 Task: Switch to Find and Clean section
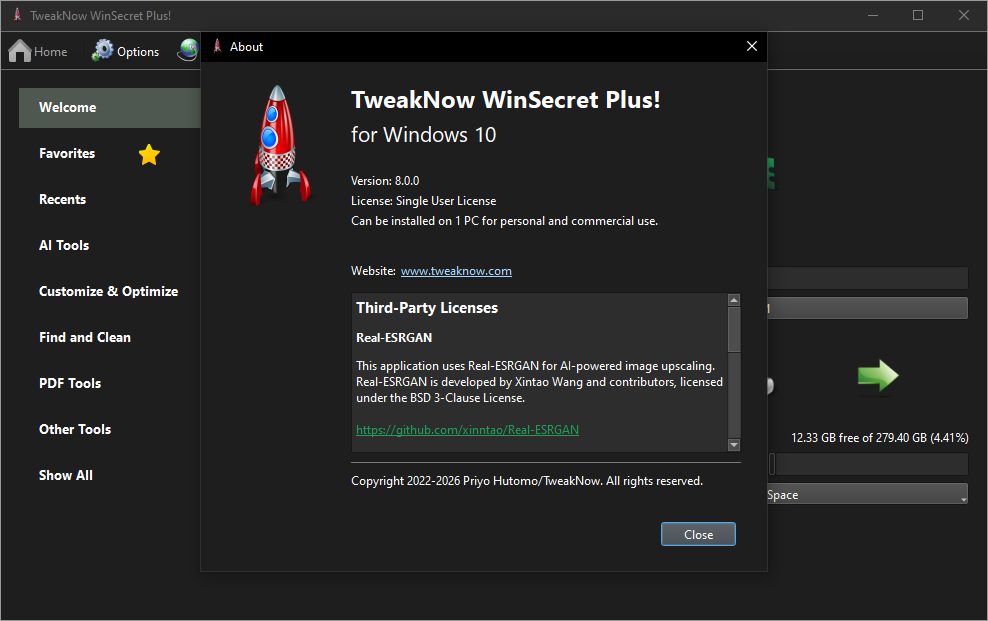(x=85, y=338)
